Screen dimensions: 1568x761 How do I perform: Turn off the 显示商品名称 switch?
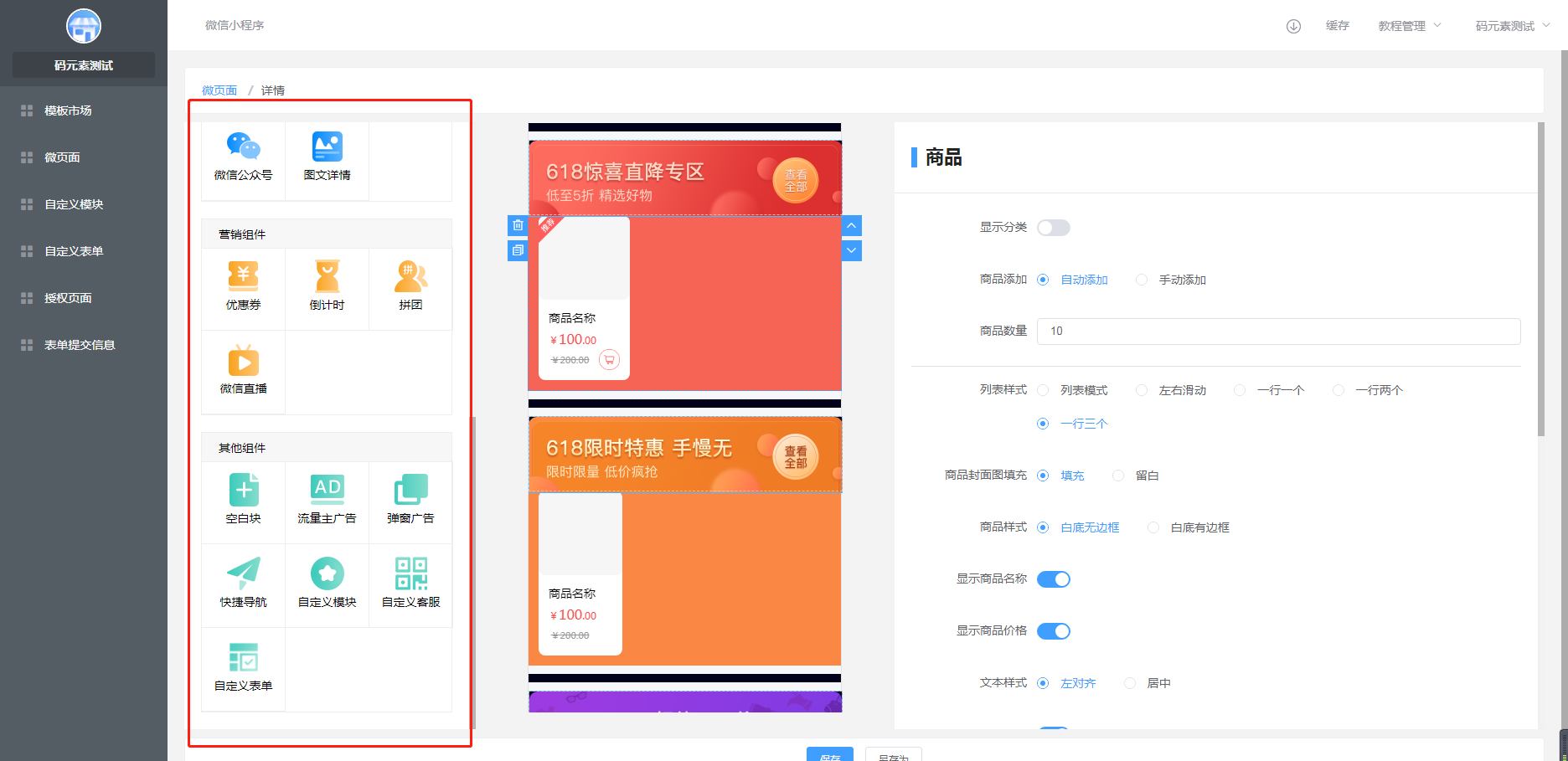coord(1053,579)
